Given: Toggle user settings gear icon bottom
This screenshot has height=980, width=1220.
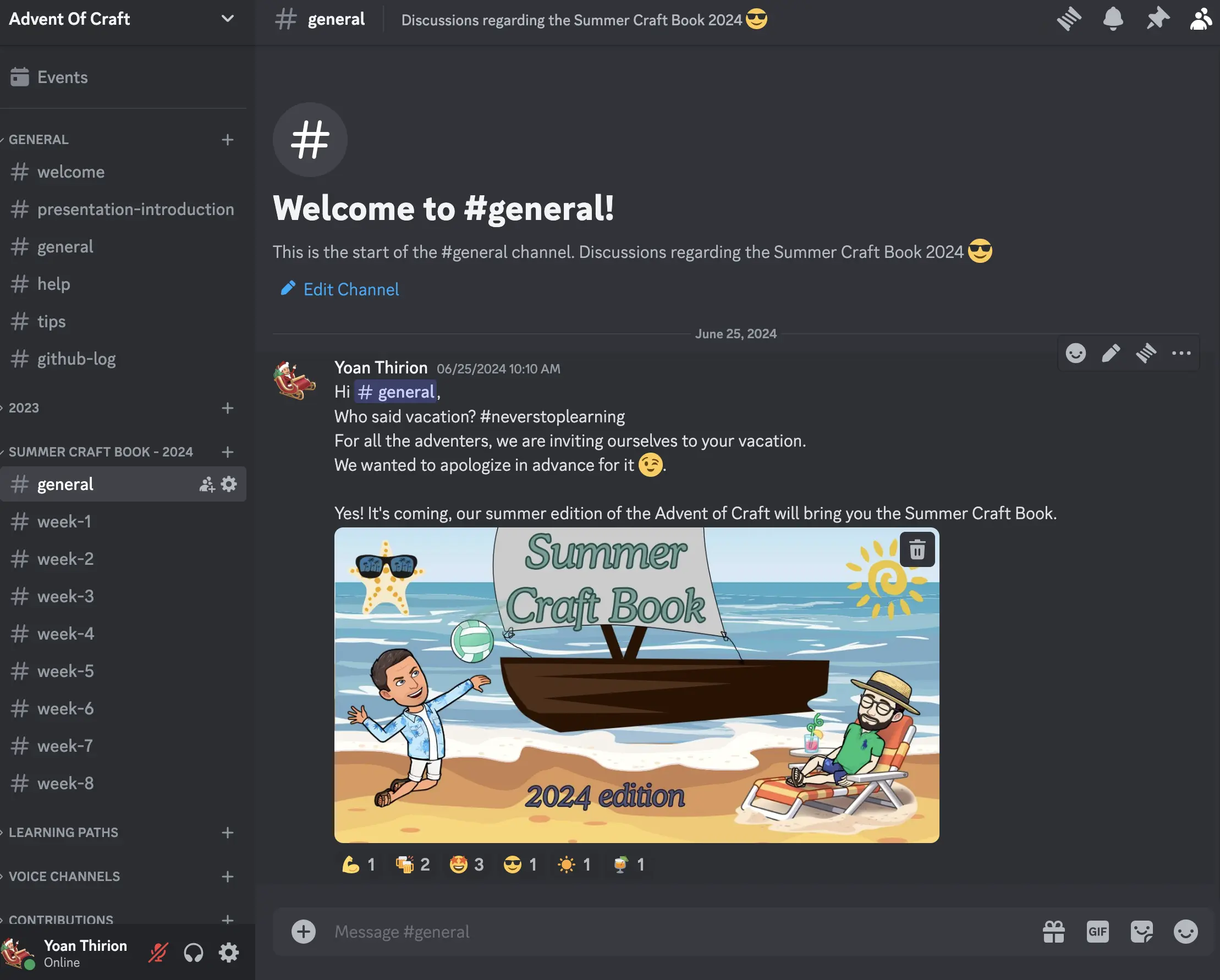Looking at the screenshot, I should pos(227,953).
